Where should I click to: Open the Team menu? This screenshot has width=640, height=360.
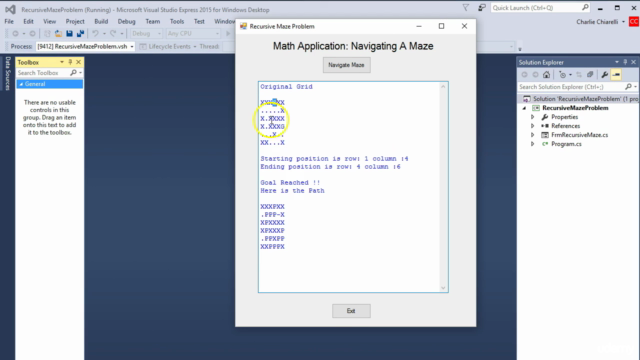click(x=153, y=21)
